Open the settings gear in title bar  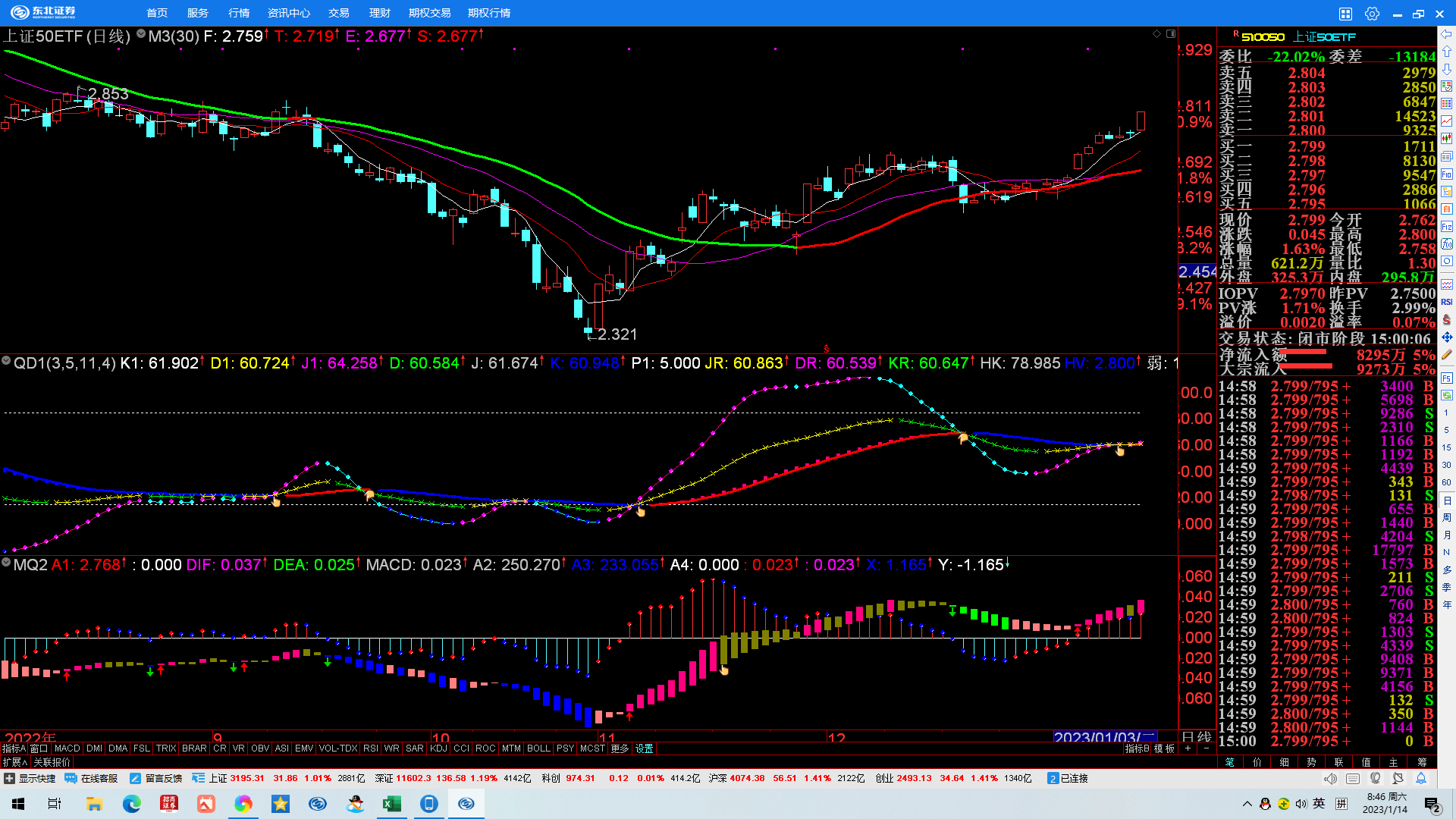point(1372,14)
